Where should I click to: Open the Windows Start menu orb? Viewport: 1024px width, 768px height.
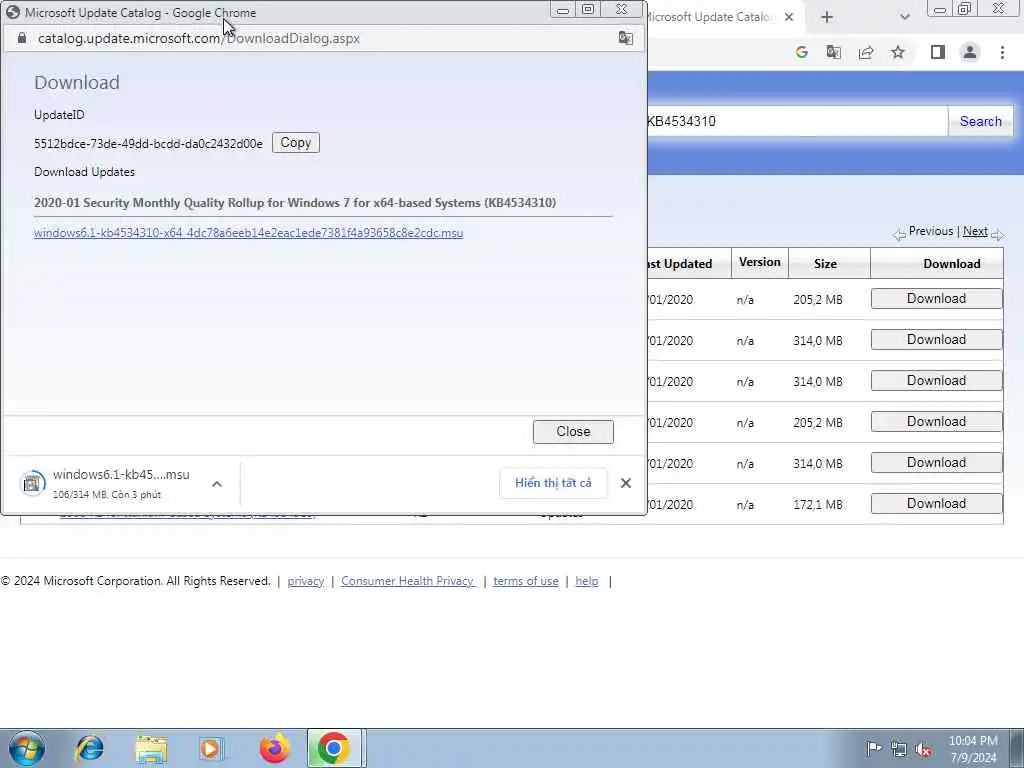[x=27, y=748]
